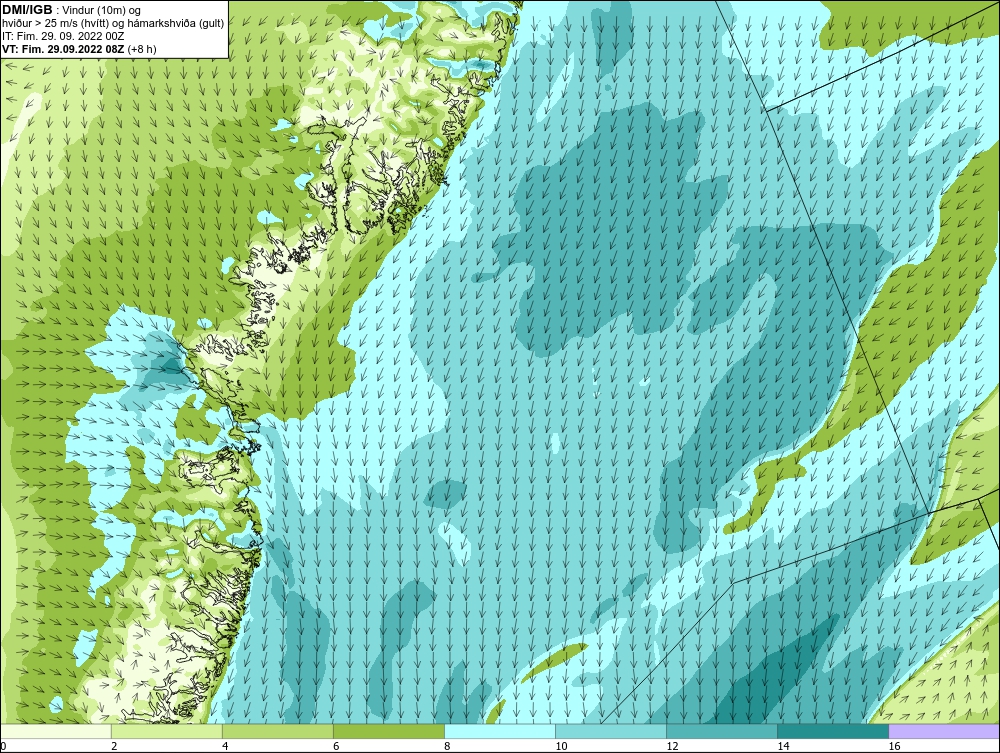Pick the light green legend swatch for 2–4 m/s
Image resolution: width=1000 pixels, height=753 pixels.
pos(166,731)
